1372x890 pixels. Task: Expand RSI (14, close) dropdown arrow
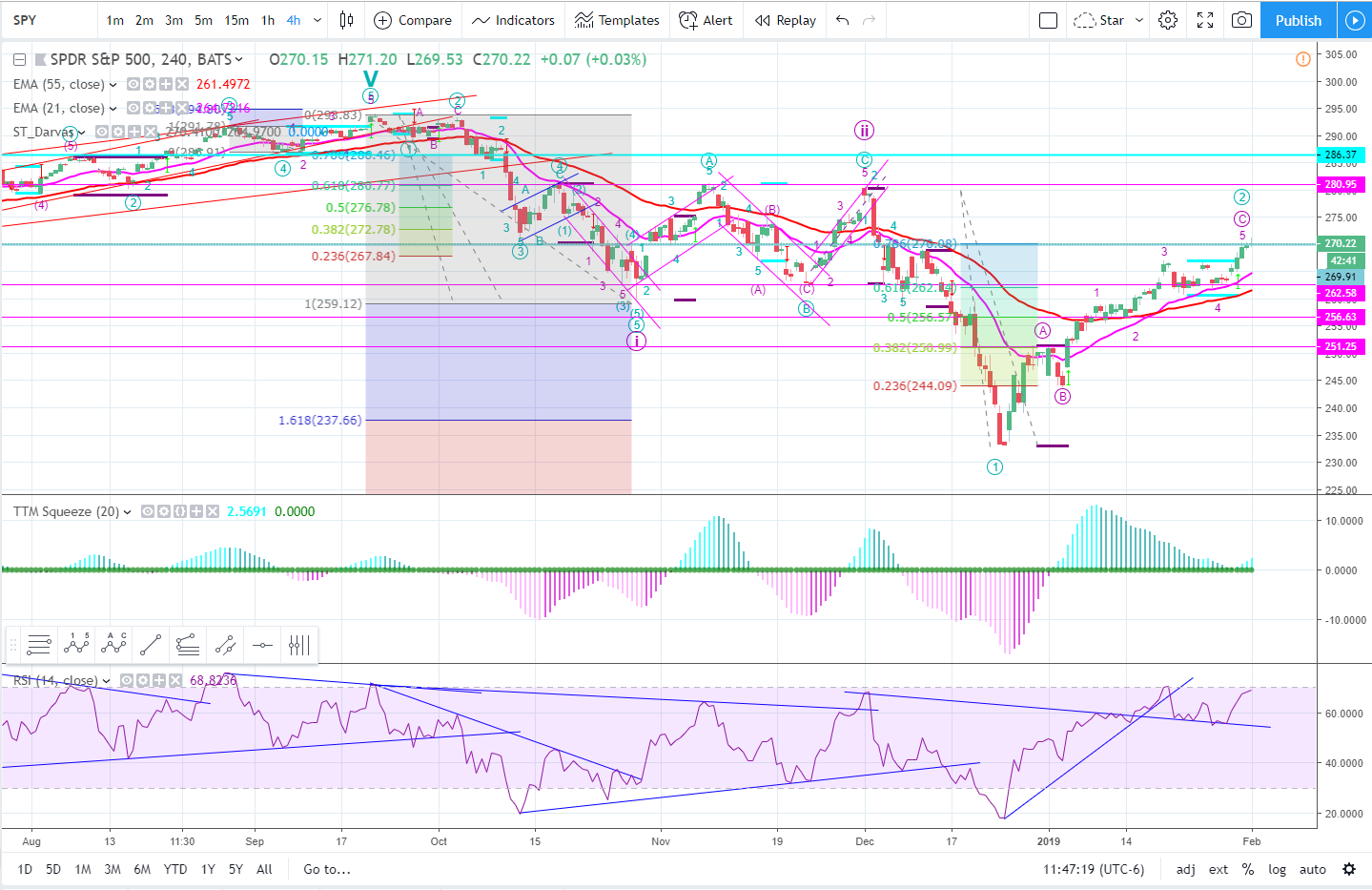106,681
